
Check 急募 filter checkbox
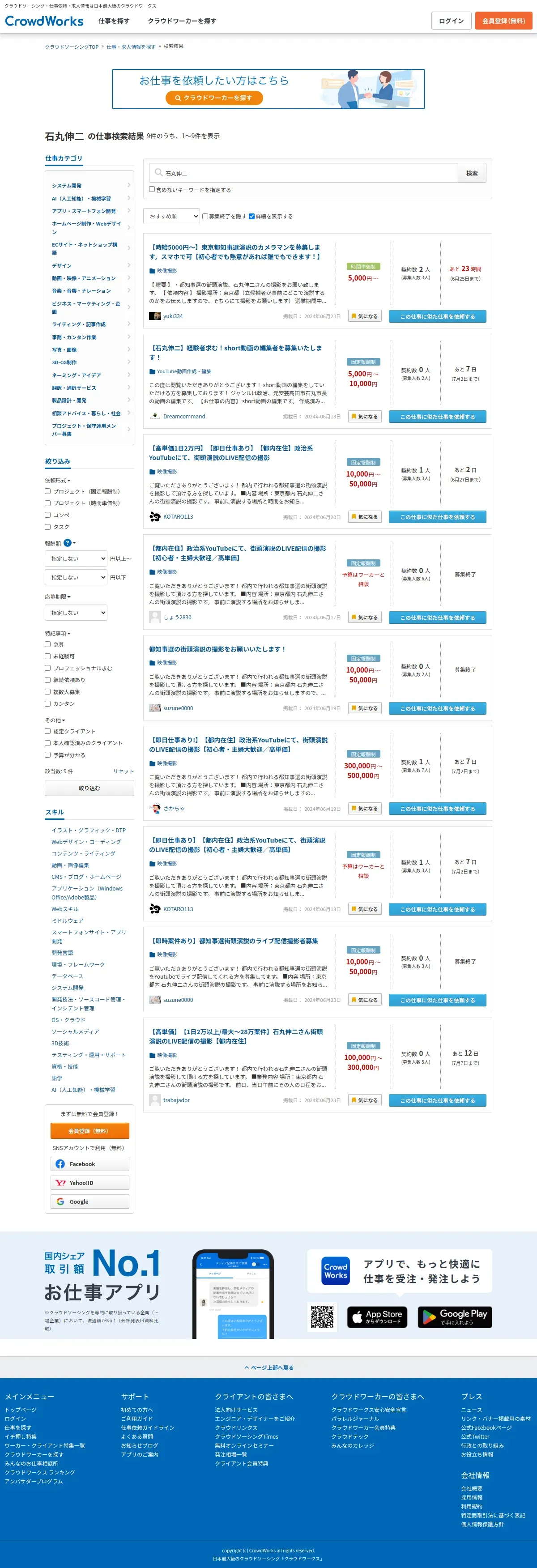(x=47, y=644)
